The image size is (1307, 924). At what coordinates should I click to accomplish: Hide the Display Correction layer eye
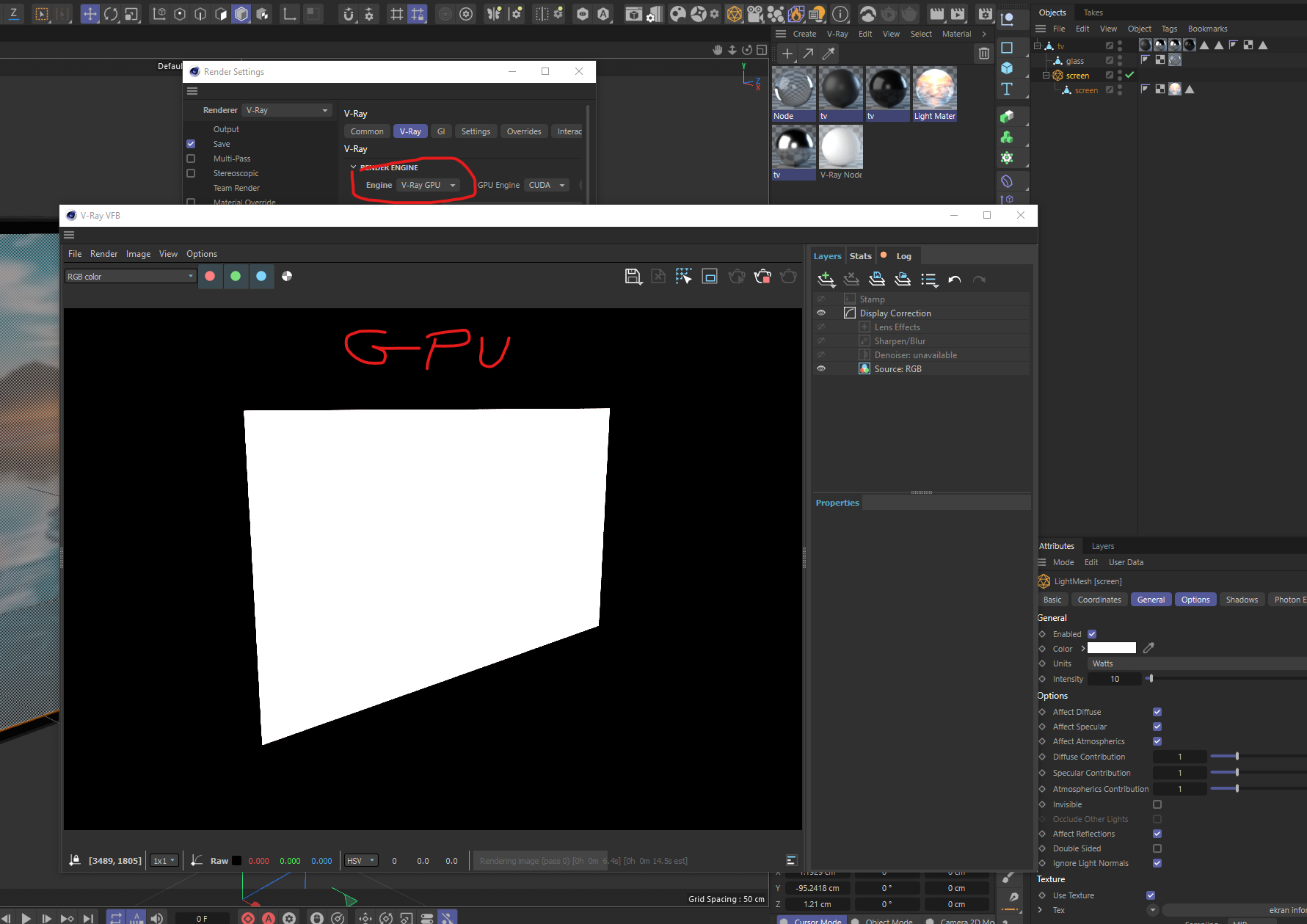[x=821, y=313]
